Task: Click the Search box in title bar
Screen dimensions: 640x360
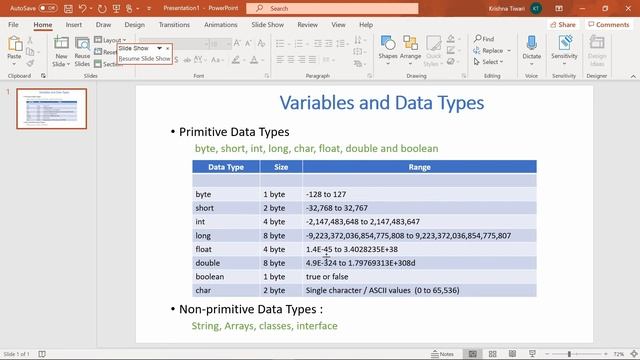Action: (x=332, y=8)
